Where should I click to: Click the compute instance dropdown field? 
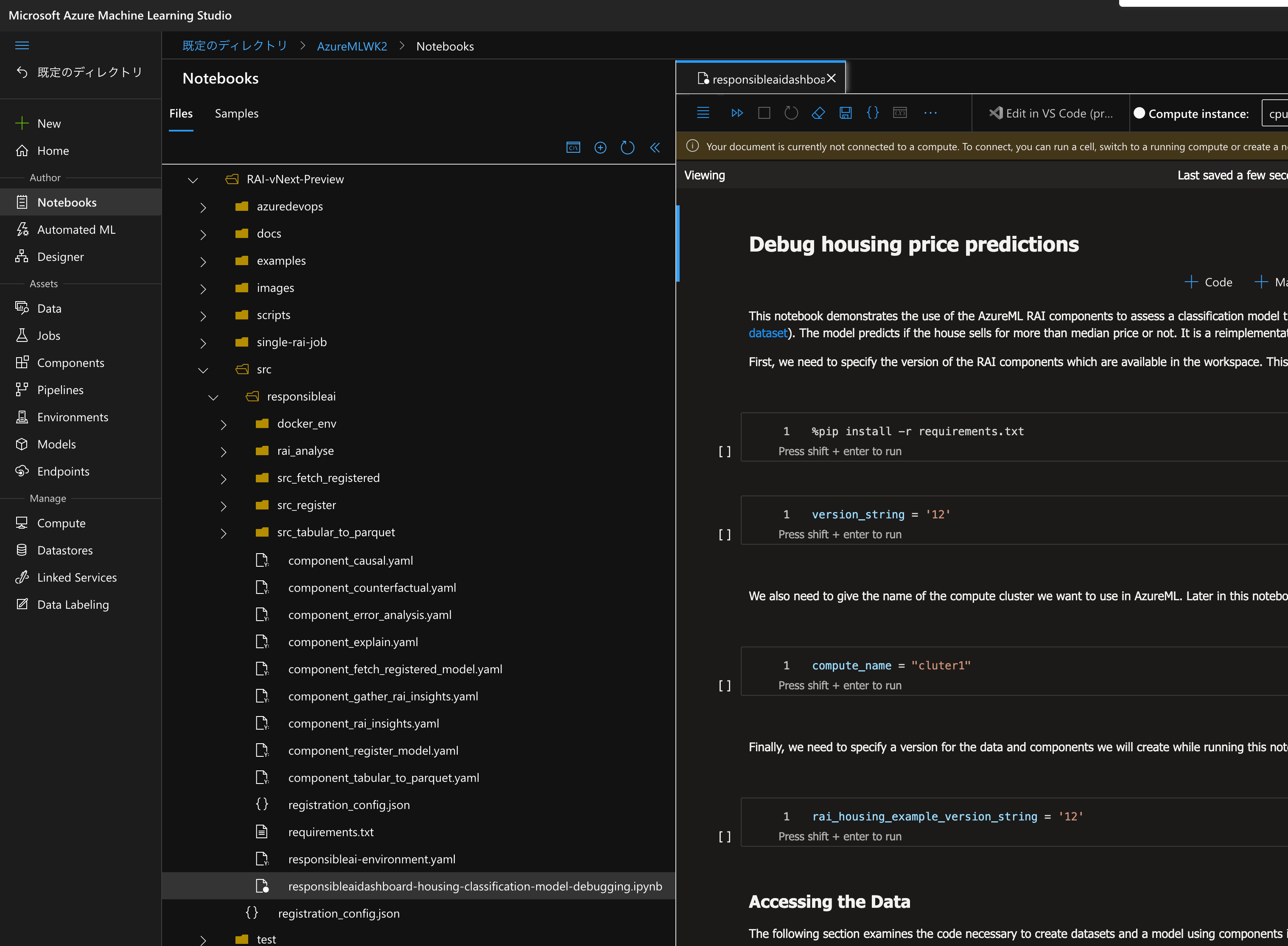click(1277, 113)
